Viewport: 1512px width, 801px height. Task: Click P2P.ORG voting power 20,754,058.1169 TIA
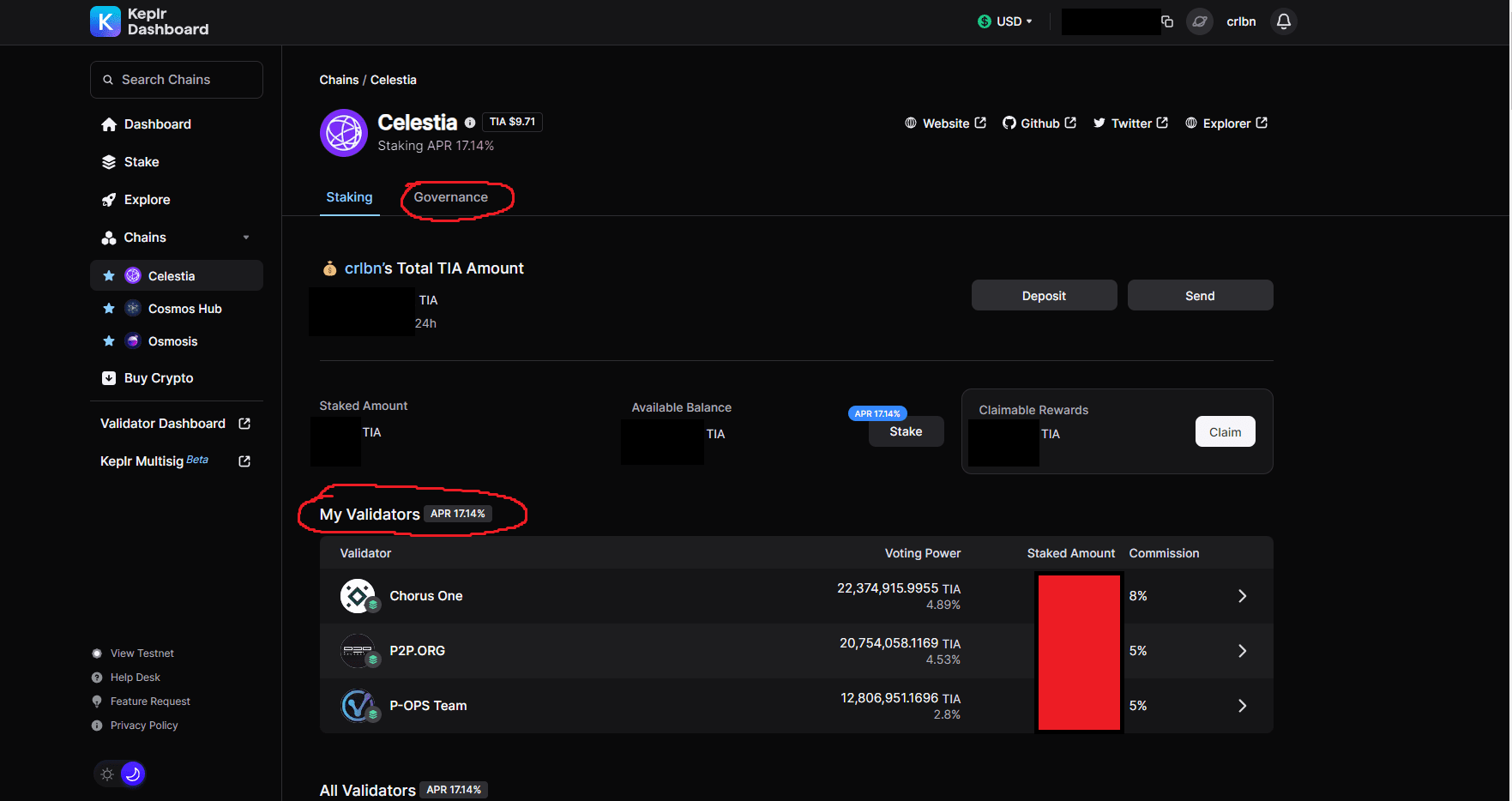900,643
